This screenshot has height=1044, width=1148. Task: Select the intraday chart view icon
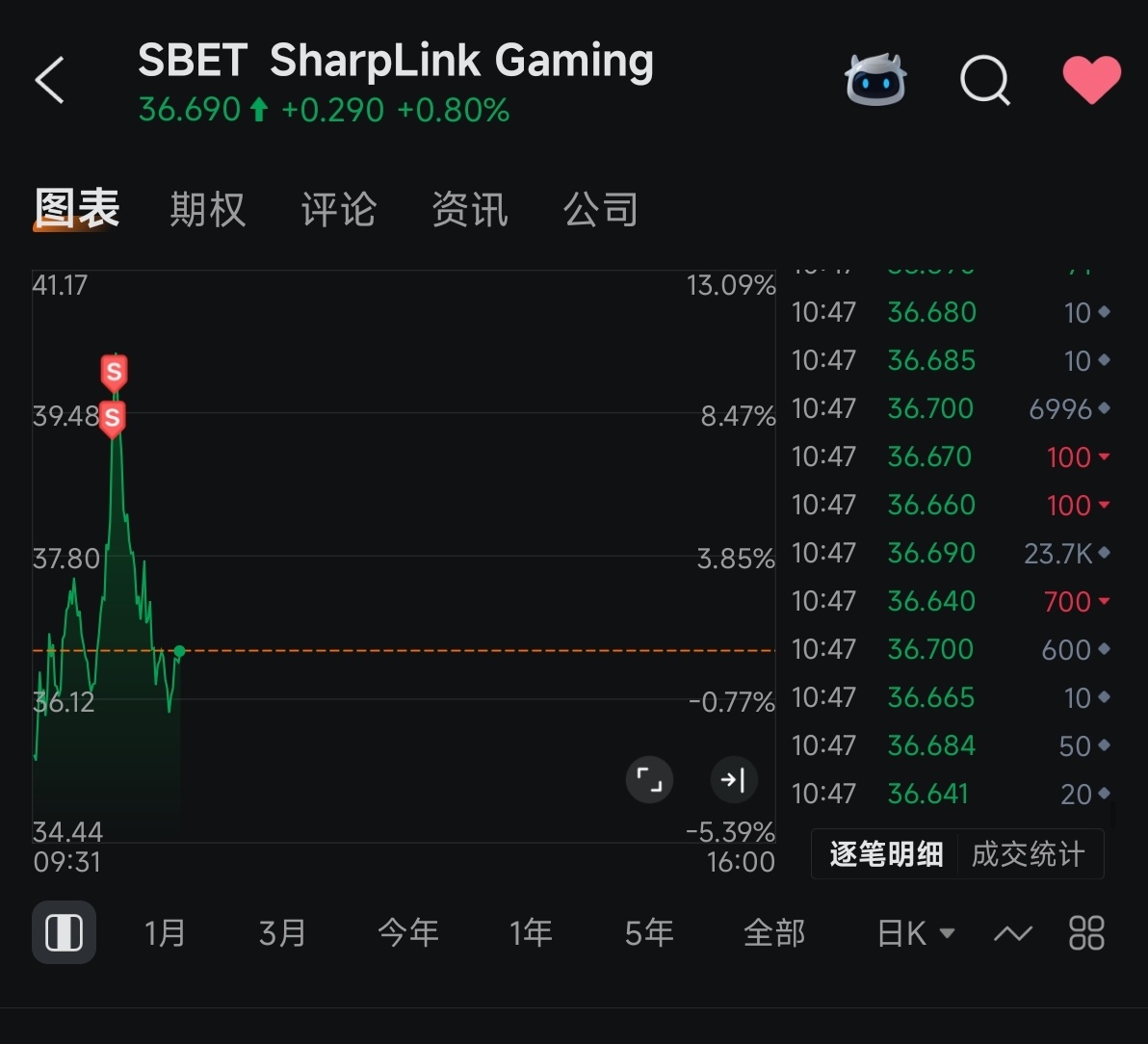pos(64,932)
